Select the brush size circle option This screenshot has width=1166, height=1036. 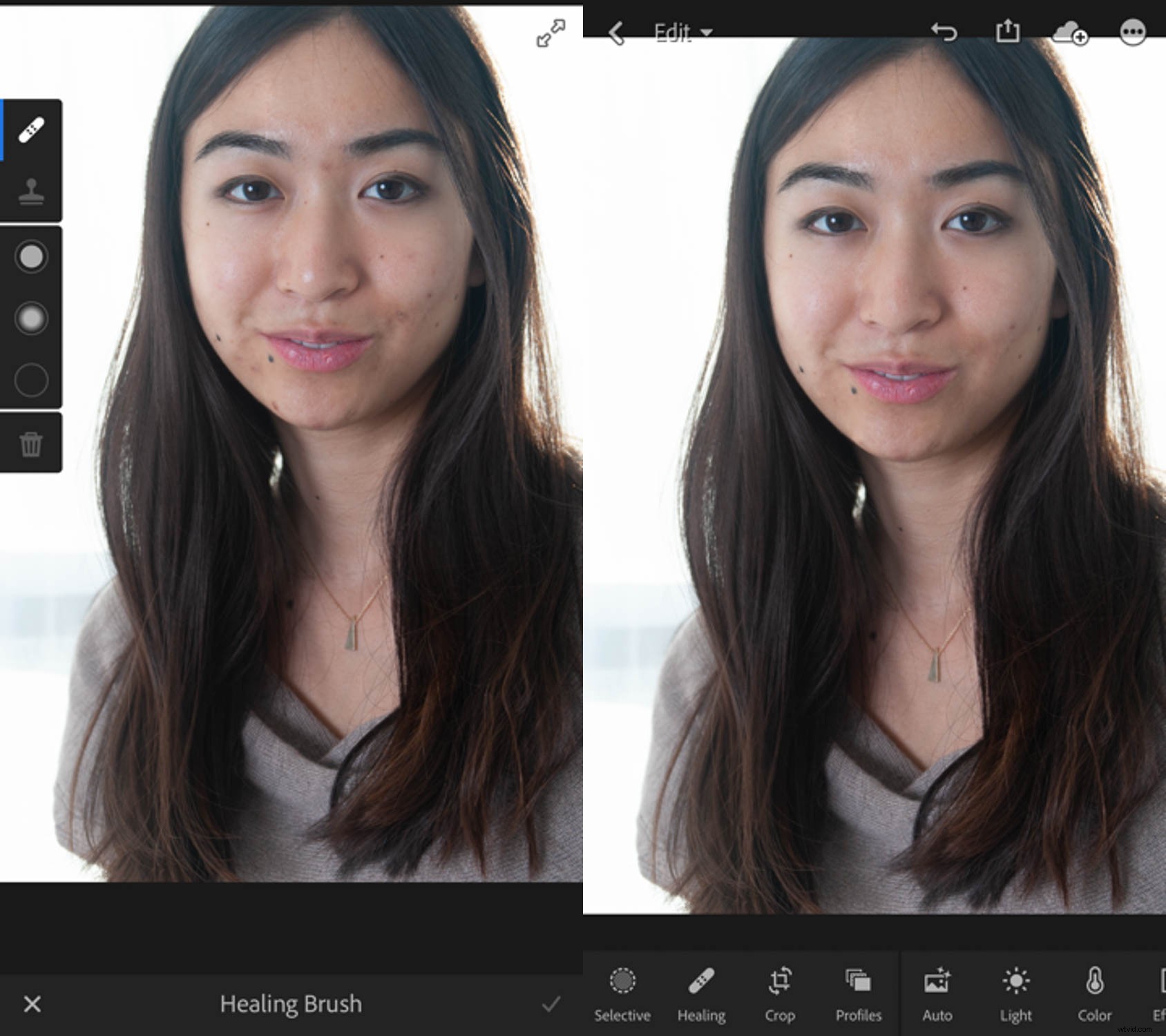(x=30, y=256)
